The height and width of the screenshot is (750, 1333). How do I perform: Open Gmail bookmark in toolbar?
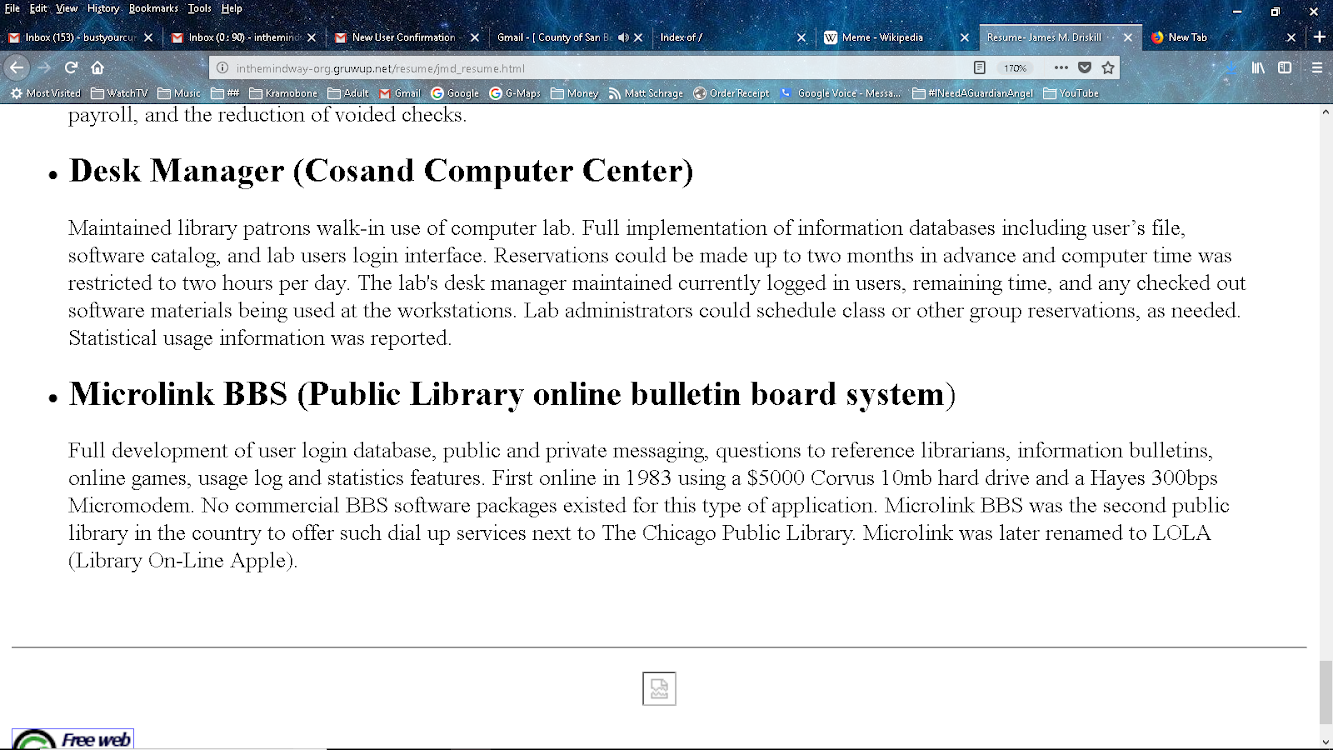(x=400, y=93)
